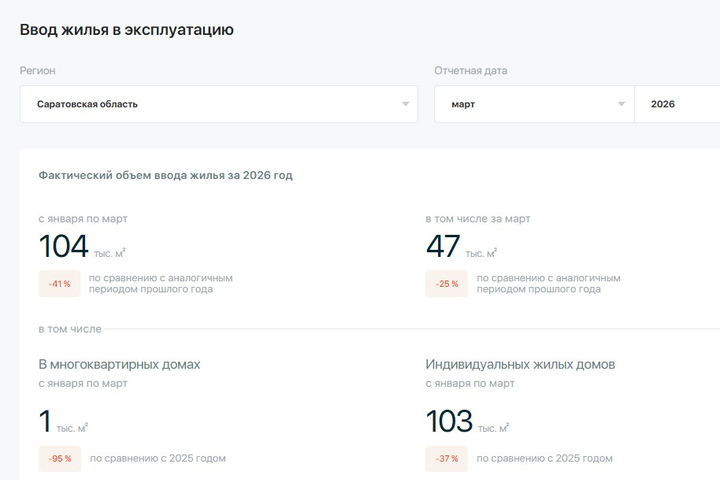Click the 1 тыс. м² apartment buildings value

click(x=45, y=422)
